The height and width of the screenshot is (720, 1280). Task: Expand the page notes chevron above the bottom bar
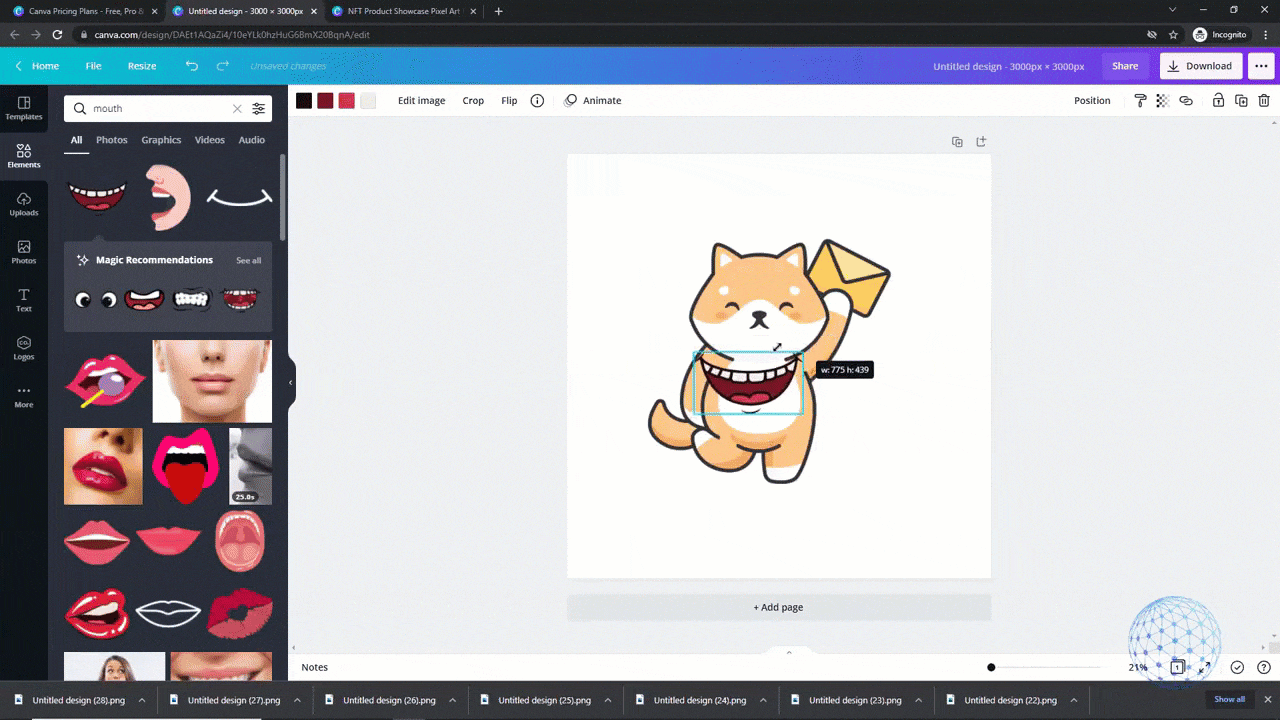pyautogui.click(x=789, y=652)
